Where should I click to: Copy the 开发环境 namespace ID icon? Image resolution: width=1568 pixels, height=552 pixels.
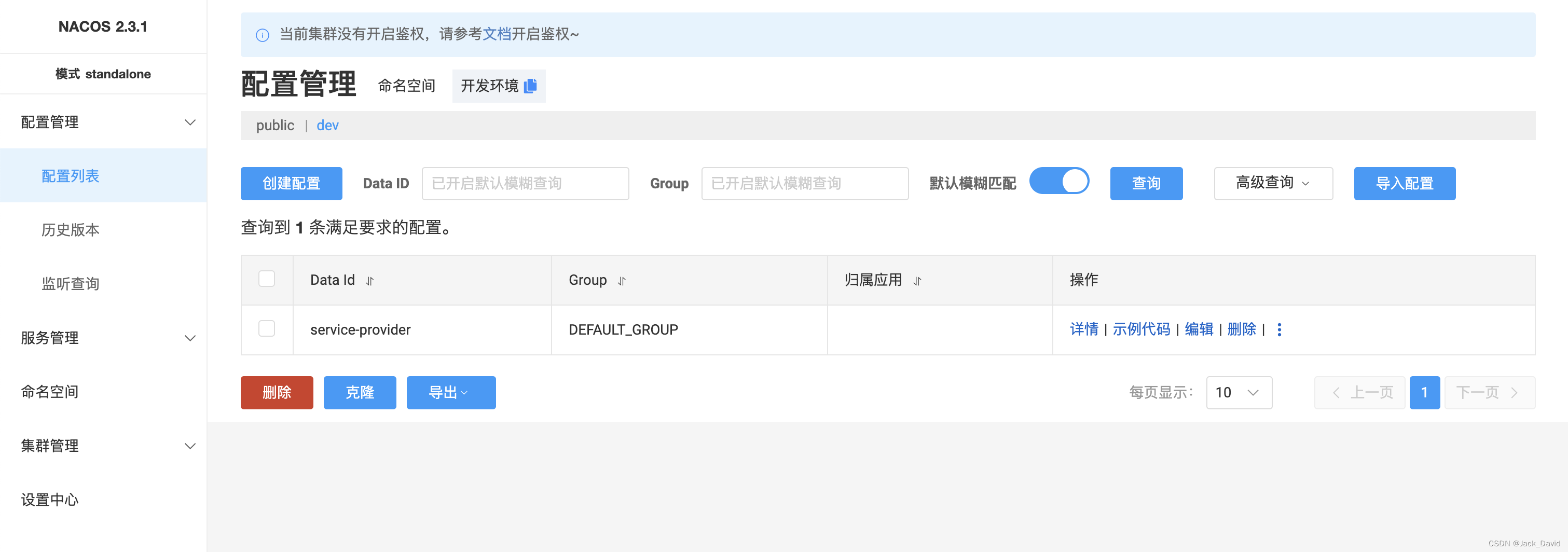click(x=530, y=86)
